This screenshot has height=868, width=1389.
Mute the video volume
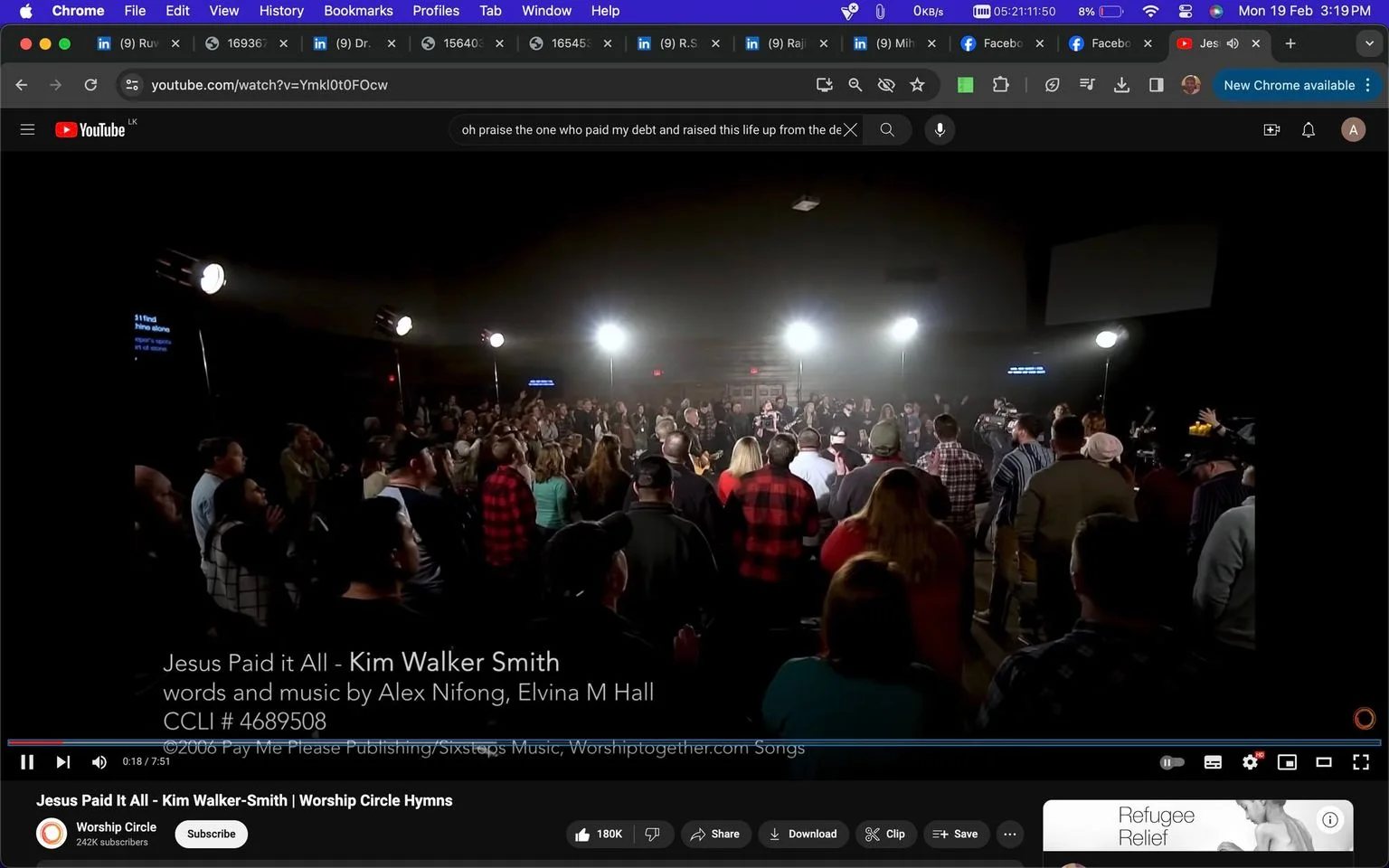tap(99, 762)
